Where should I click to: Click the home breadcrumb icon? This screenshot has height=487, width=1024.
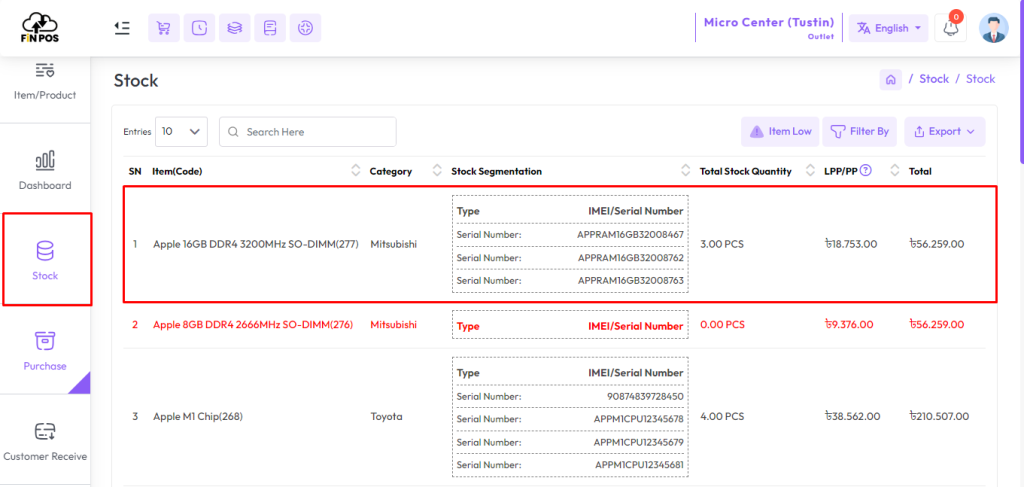point(890,80)
